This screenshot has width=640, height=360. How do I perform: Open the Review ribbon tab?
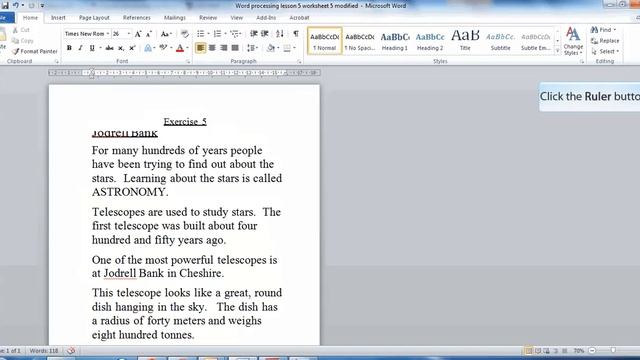208,18
